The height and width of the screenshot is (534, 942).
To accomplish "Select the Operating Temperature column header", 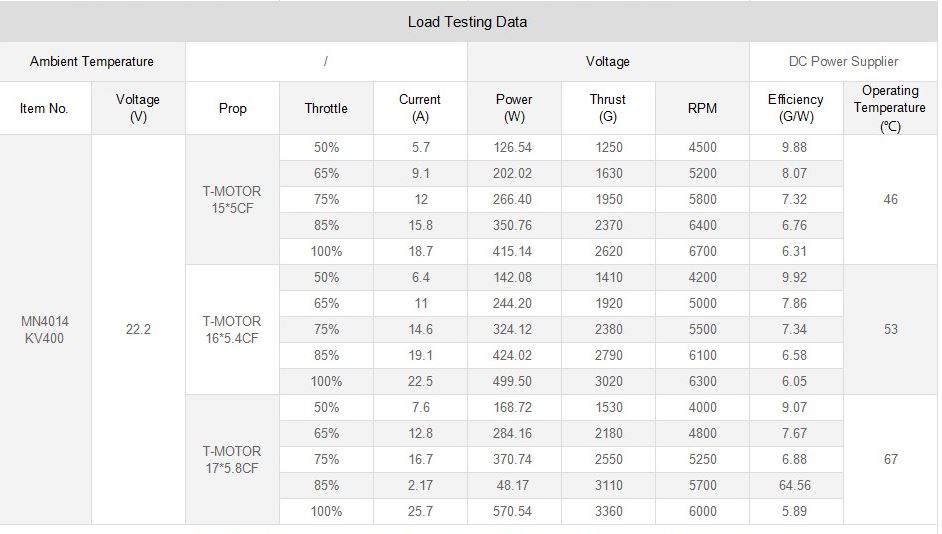I will coord(890,108).
